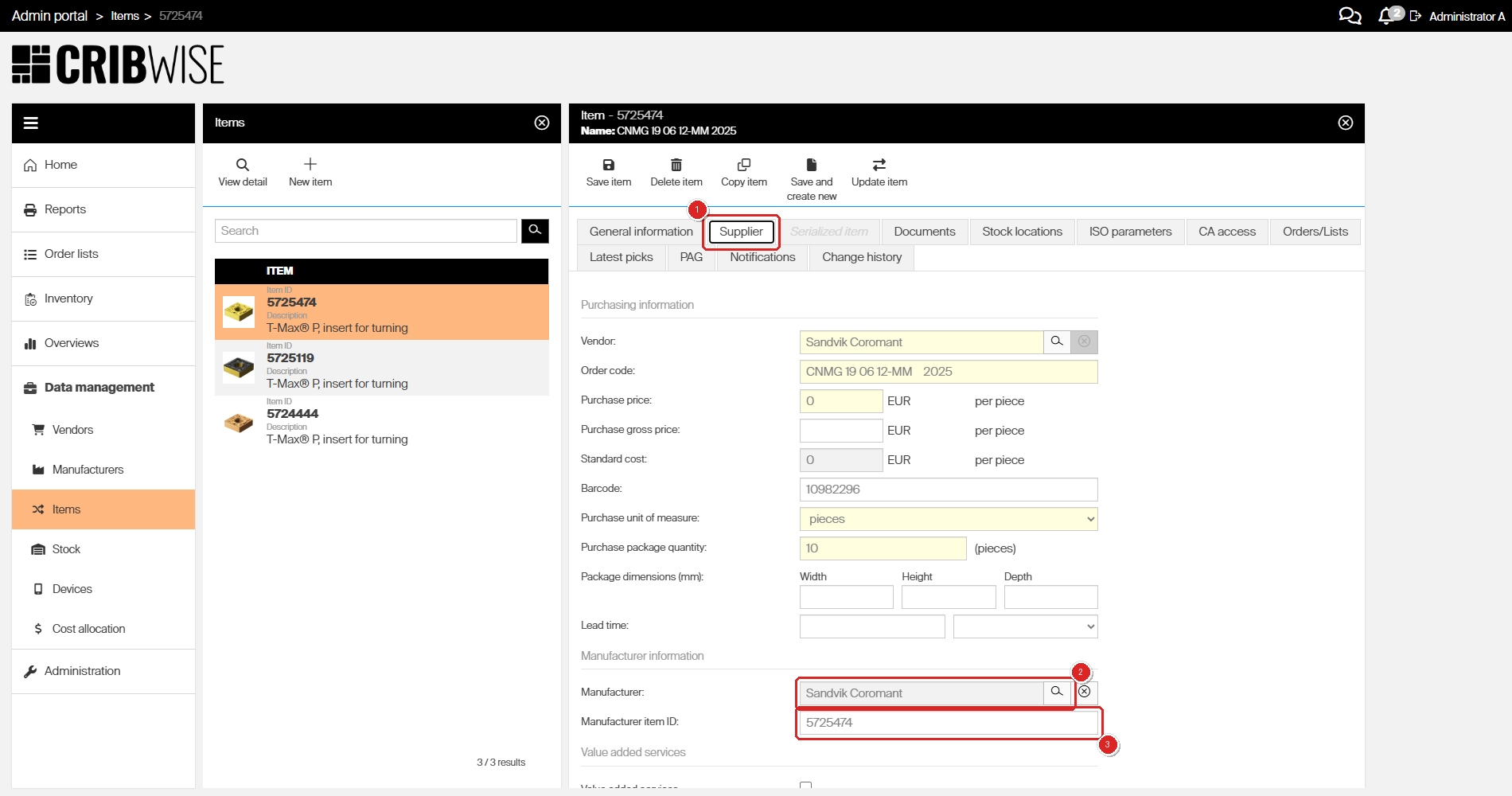Image resolution: width=1512 pixels, height=796 pixels.
Task: Open Reports in sidebar
Action: point(103,209)
